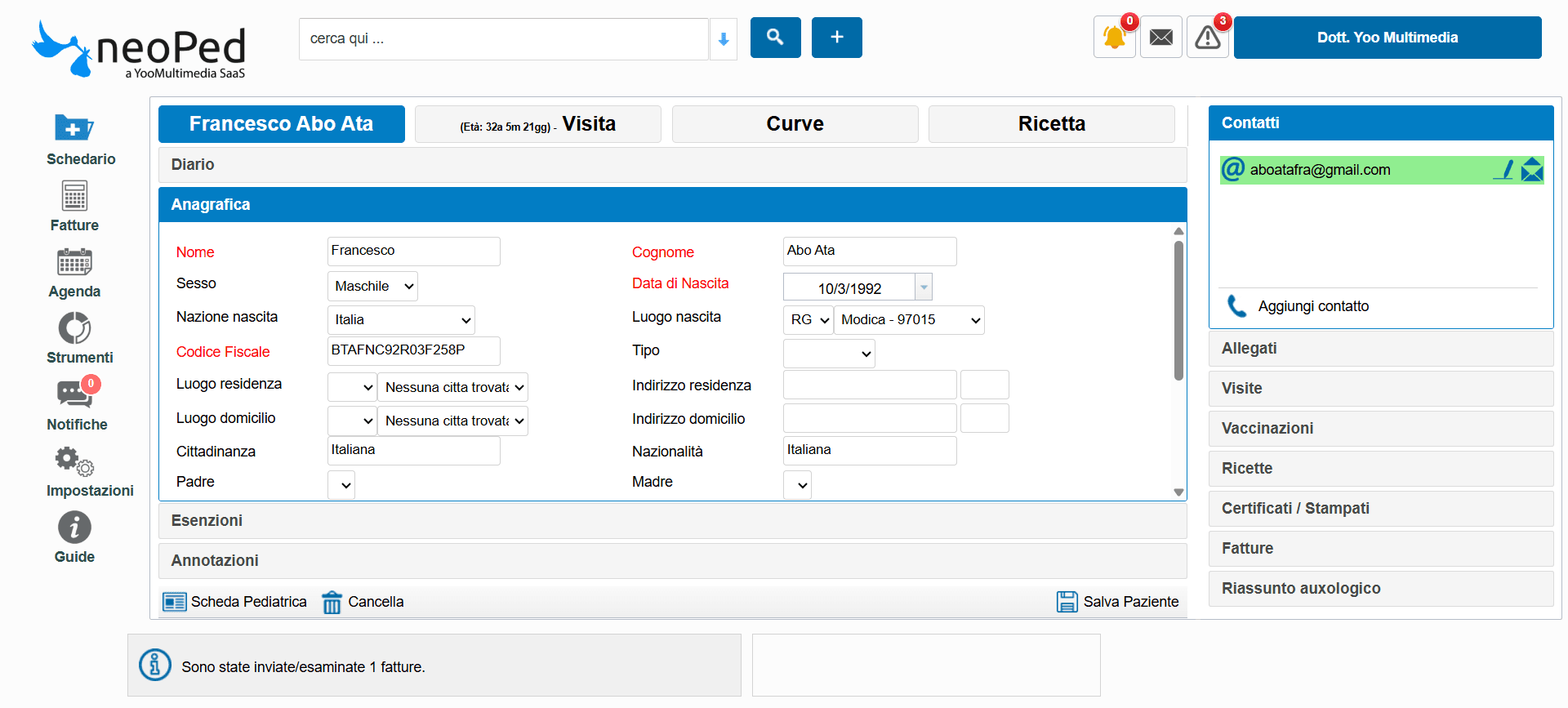Collapse the Anagrafica section header
The height and width of the screenshot is (708, 1568).
point(672,205)
